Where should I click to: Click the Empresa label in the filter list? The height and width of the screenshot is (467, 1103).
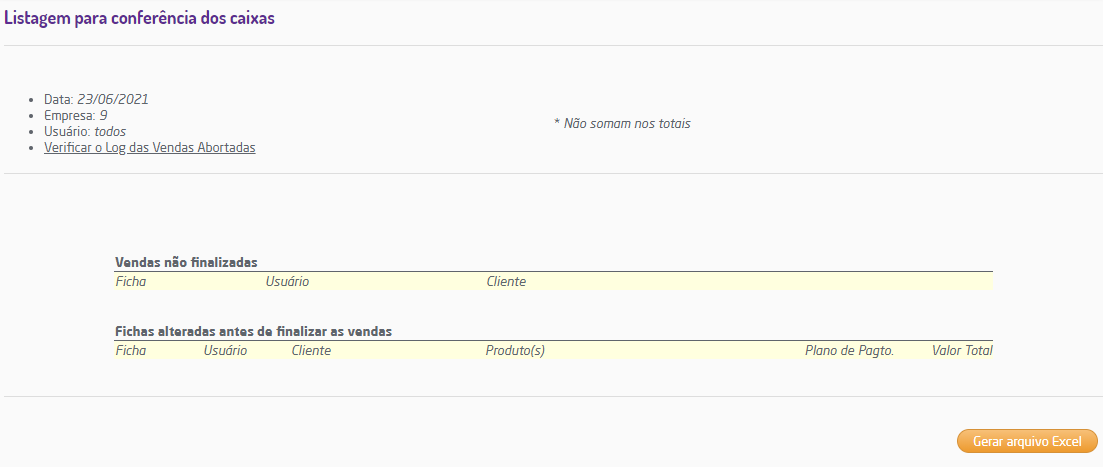click(x=69, y=115)
